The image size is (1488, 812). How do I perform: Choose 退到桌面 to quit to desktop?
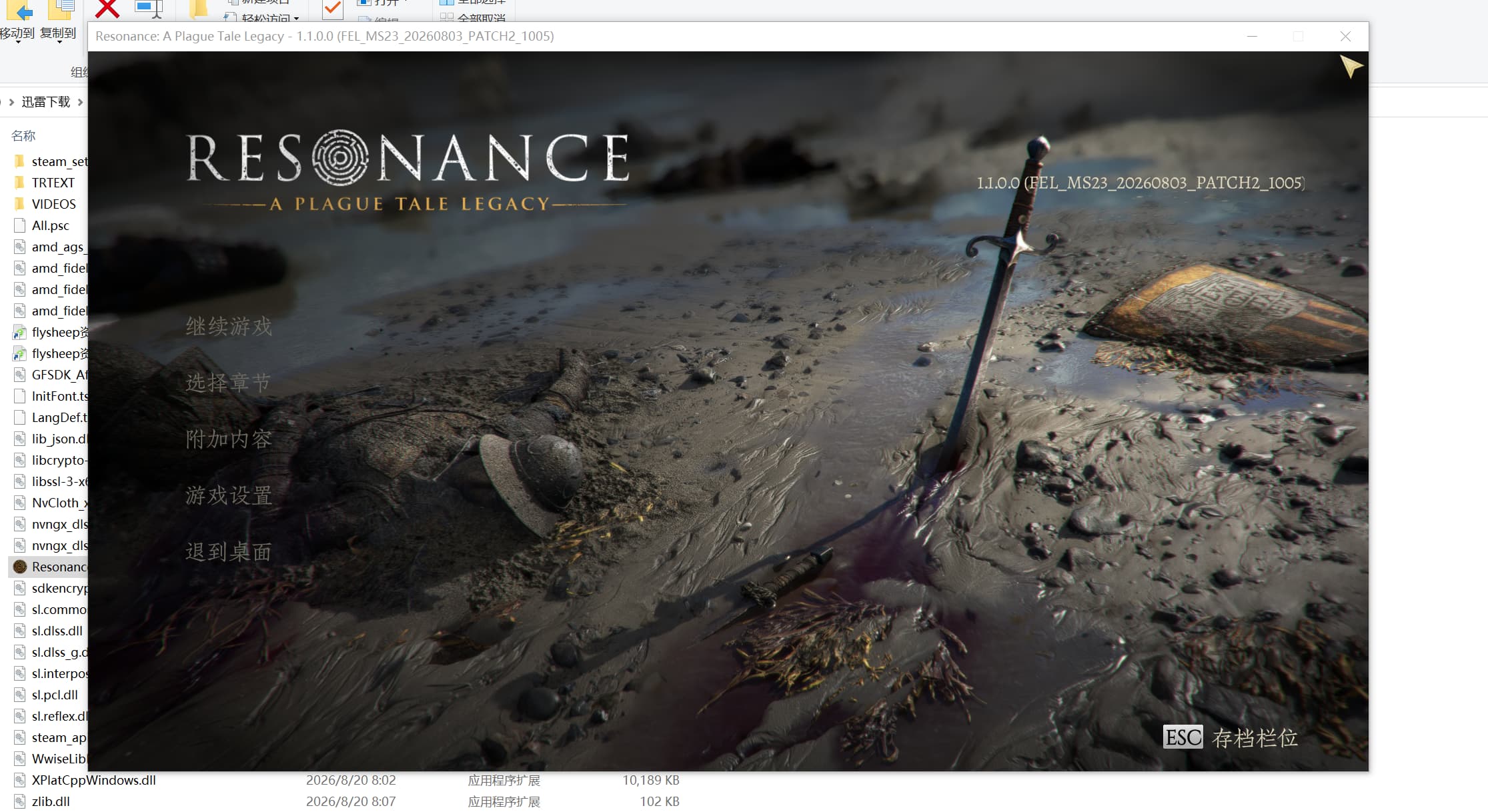[x=229, y=552]
